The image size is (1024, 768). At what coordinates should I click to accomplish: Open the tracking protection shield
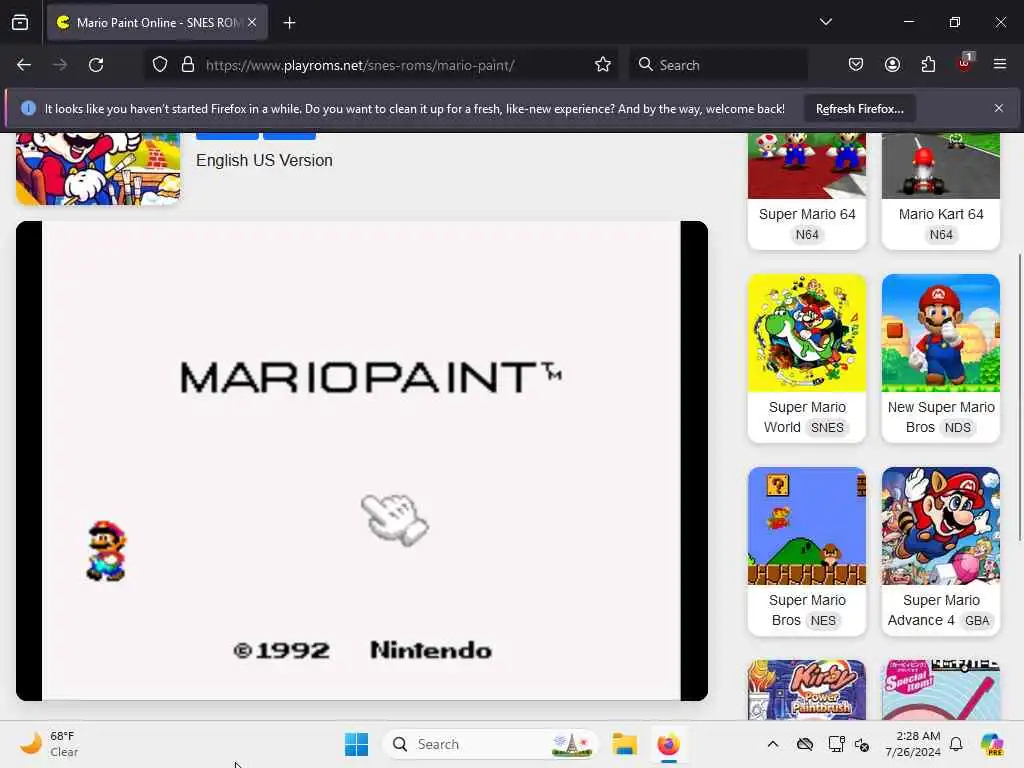160,65
